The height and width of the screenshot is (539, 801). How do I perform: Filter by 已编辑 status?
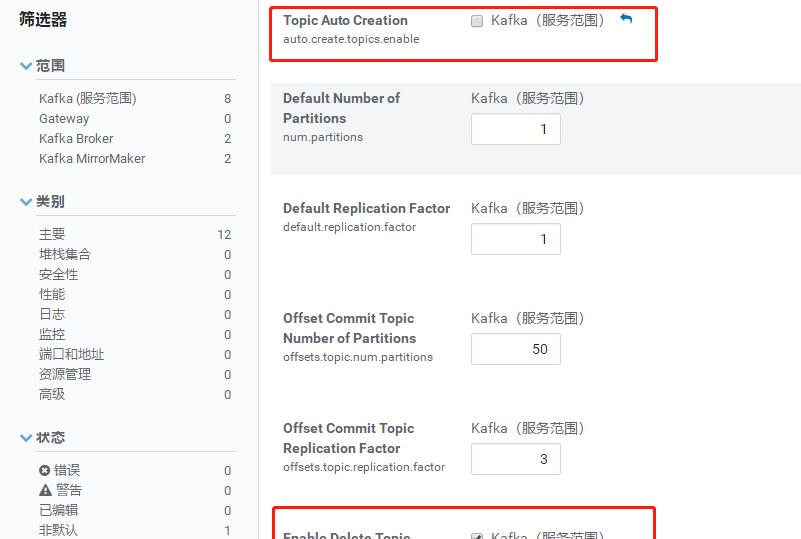58,510
